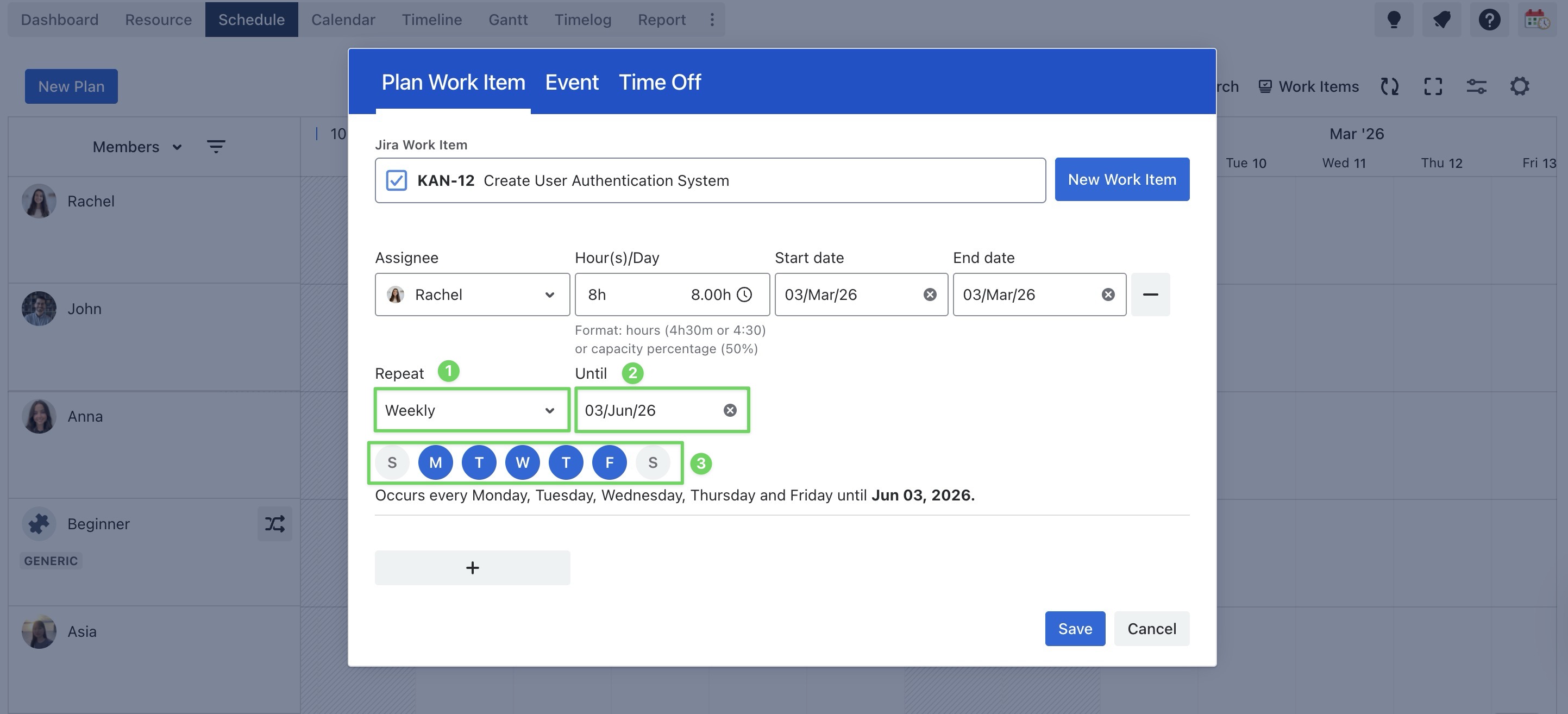This screenshot has width=1568, height=714.
Task: Switch to the Event tab
Action: (572, 82)
